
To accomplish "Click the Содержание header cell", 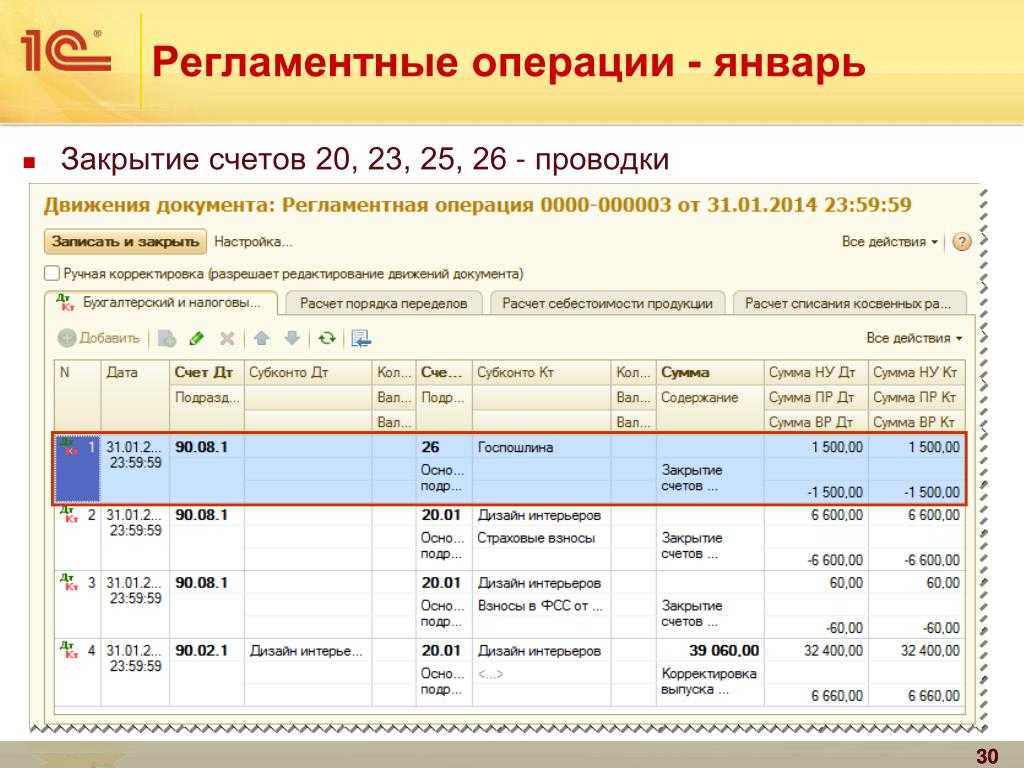I will coord(710,397).
